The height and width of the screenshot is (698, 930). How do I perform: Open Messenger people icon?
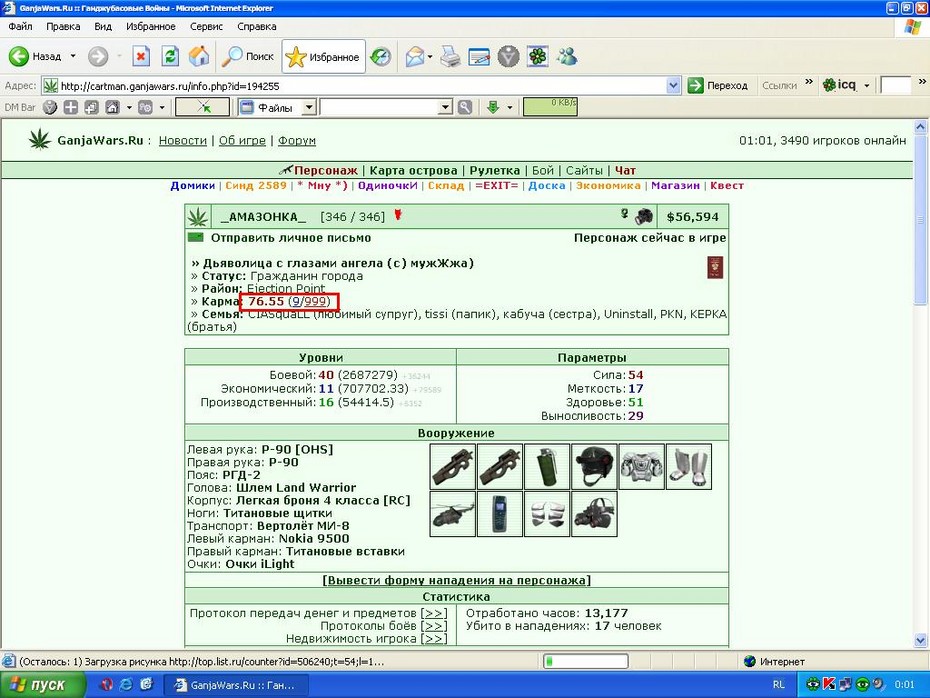point(567,56)
